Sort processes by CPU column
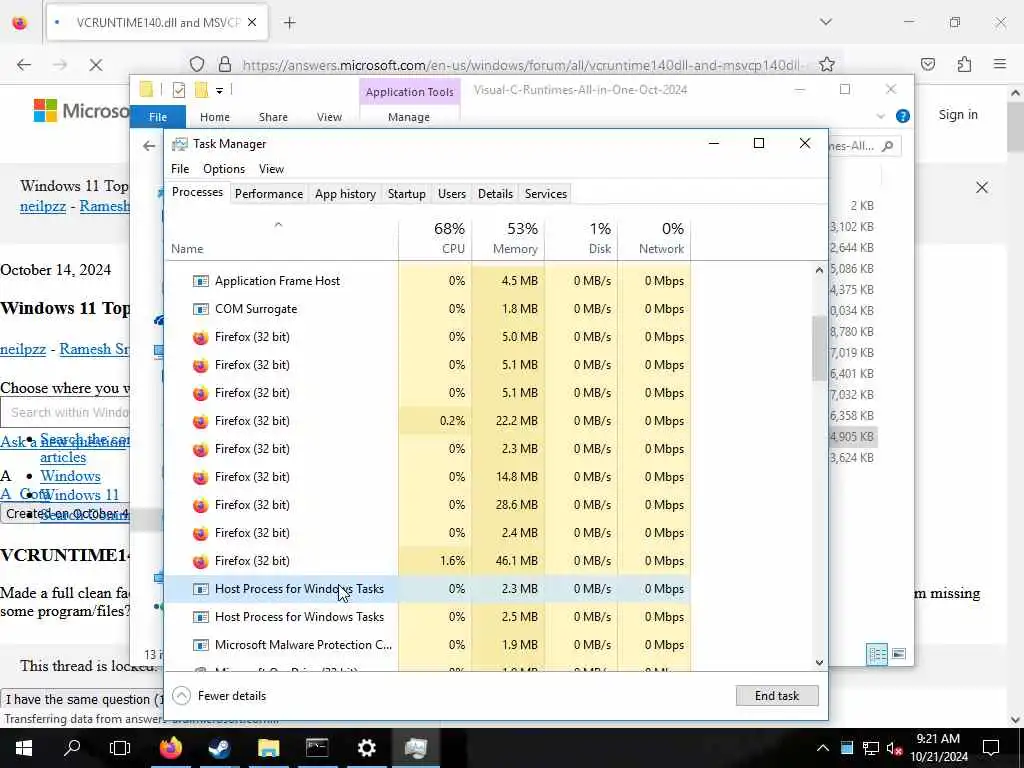 coord(436,238)
